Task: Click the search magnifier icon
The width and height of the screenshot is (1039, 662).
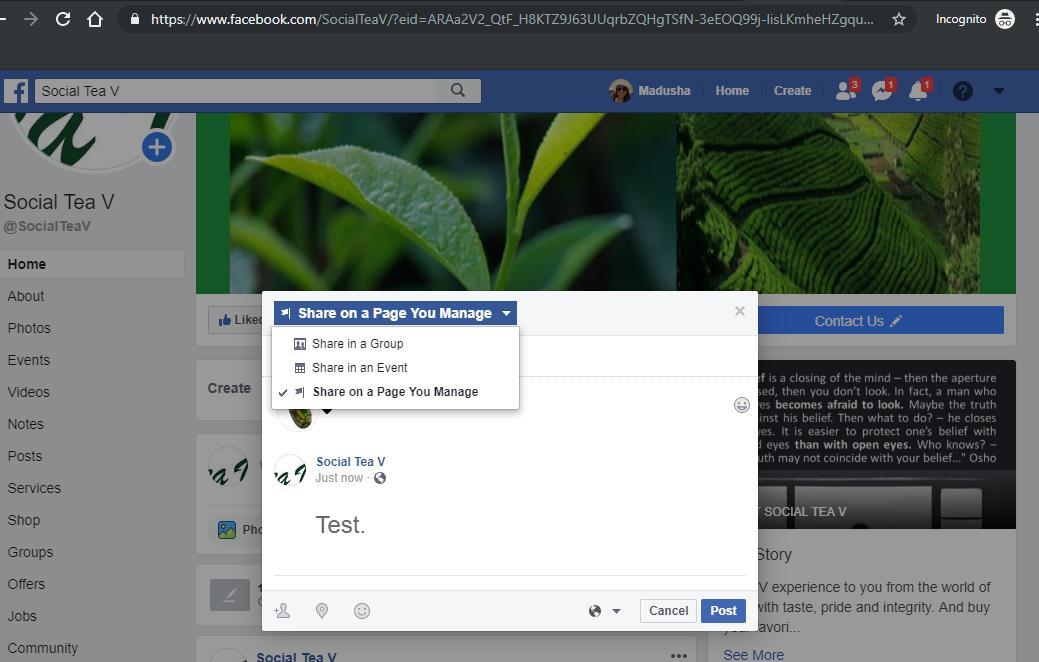Action: pyautogui.click(x=458, y=90)
